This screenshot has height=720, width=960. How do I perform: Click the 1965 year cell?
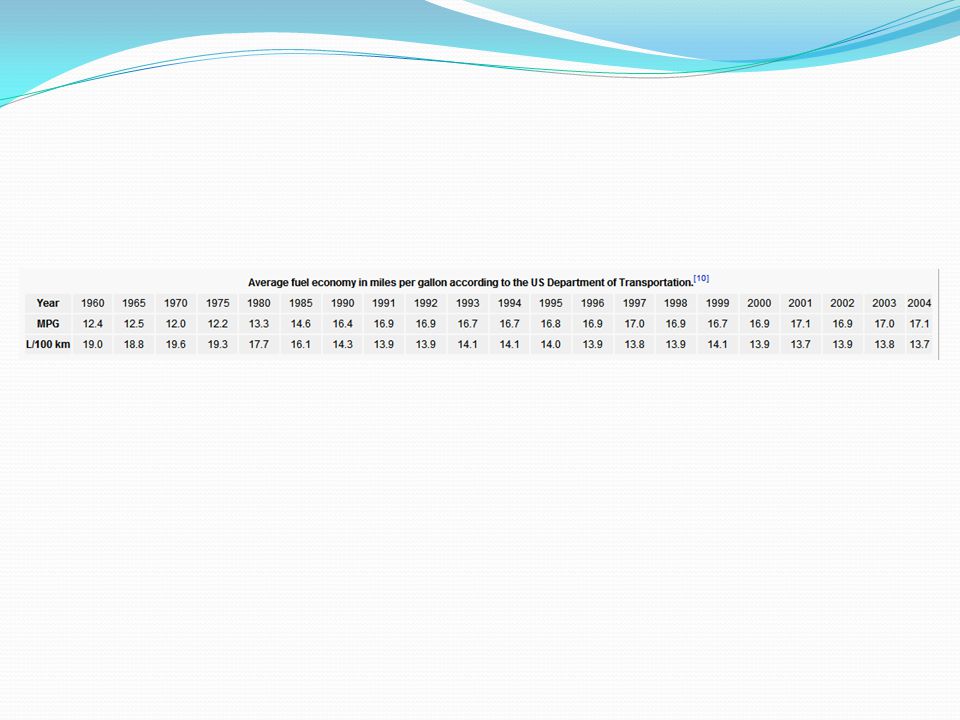coord(134,303)
